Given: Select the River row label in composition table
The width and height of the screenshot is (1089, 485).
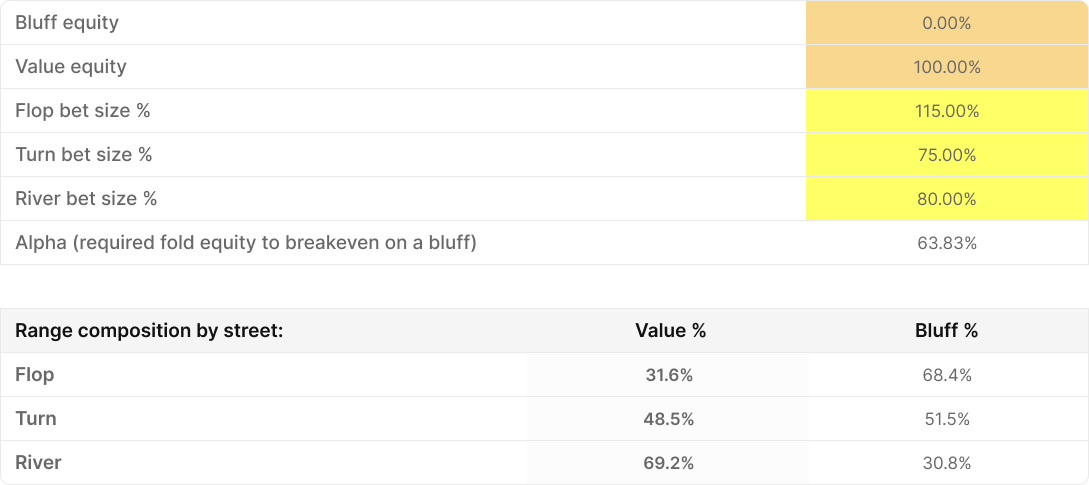Looking at the screenshot, I should tap(38, 463).
